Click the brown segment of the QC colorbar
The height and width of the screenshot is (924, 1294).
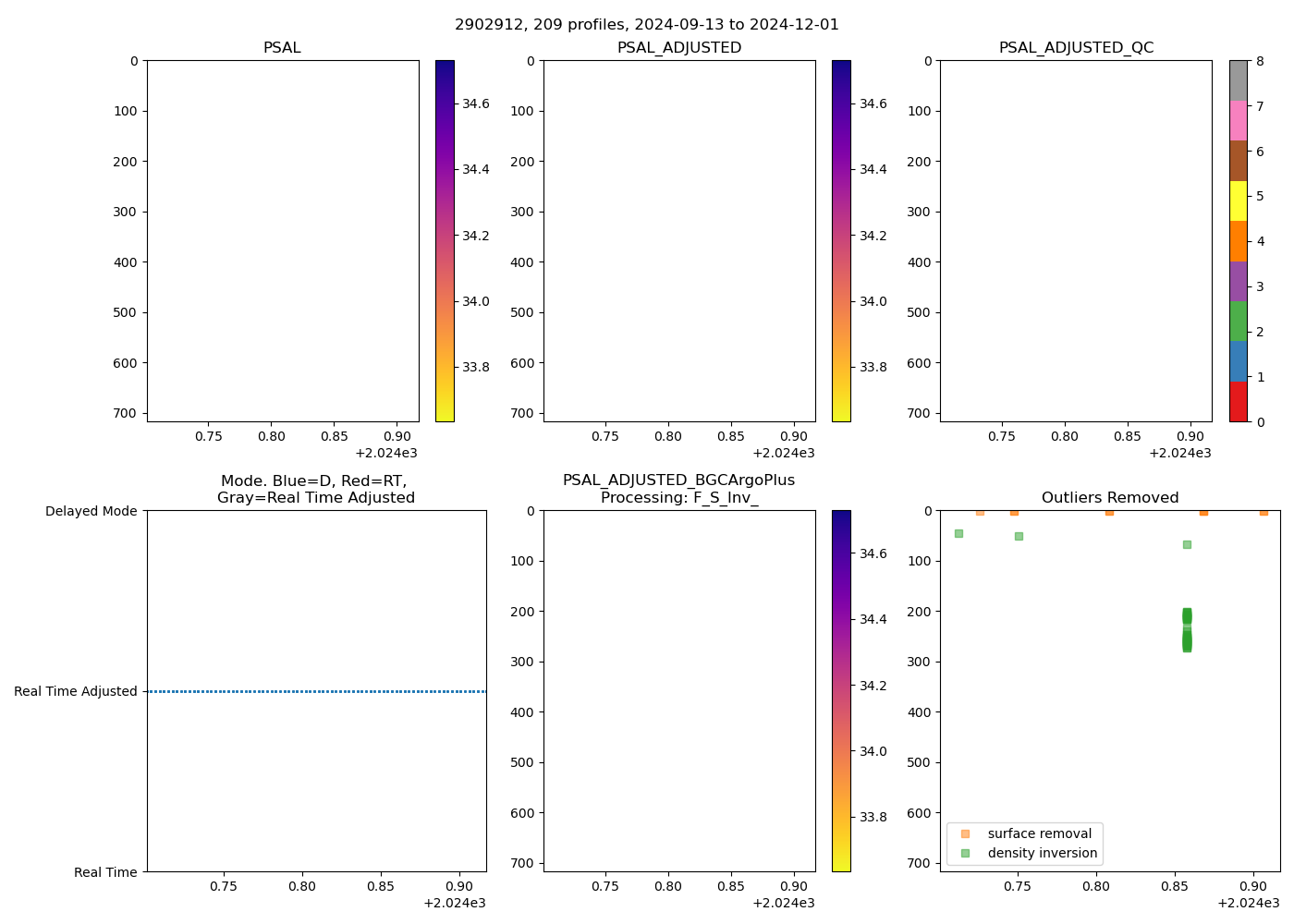1239,160
